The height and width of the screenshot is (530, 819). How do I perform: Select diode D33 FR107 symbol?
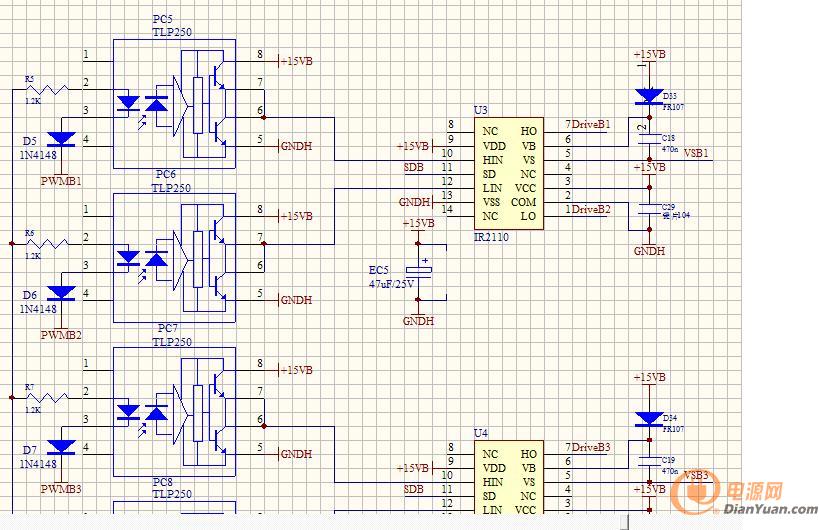pos(649,97)
